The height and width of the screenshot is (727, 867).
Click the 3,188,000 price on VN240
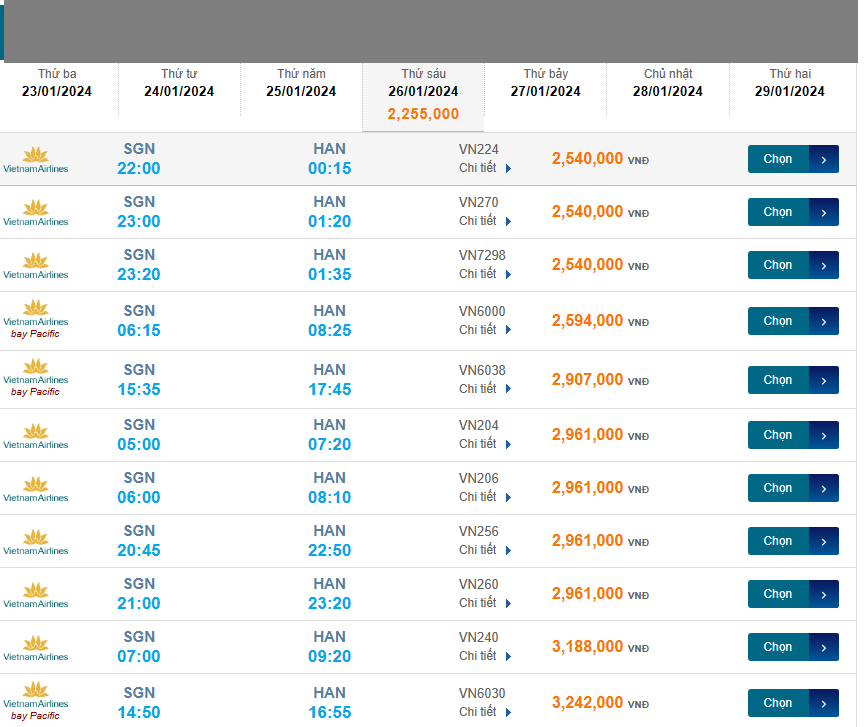click(x=588, y=647)
